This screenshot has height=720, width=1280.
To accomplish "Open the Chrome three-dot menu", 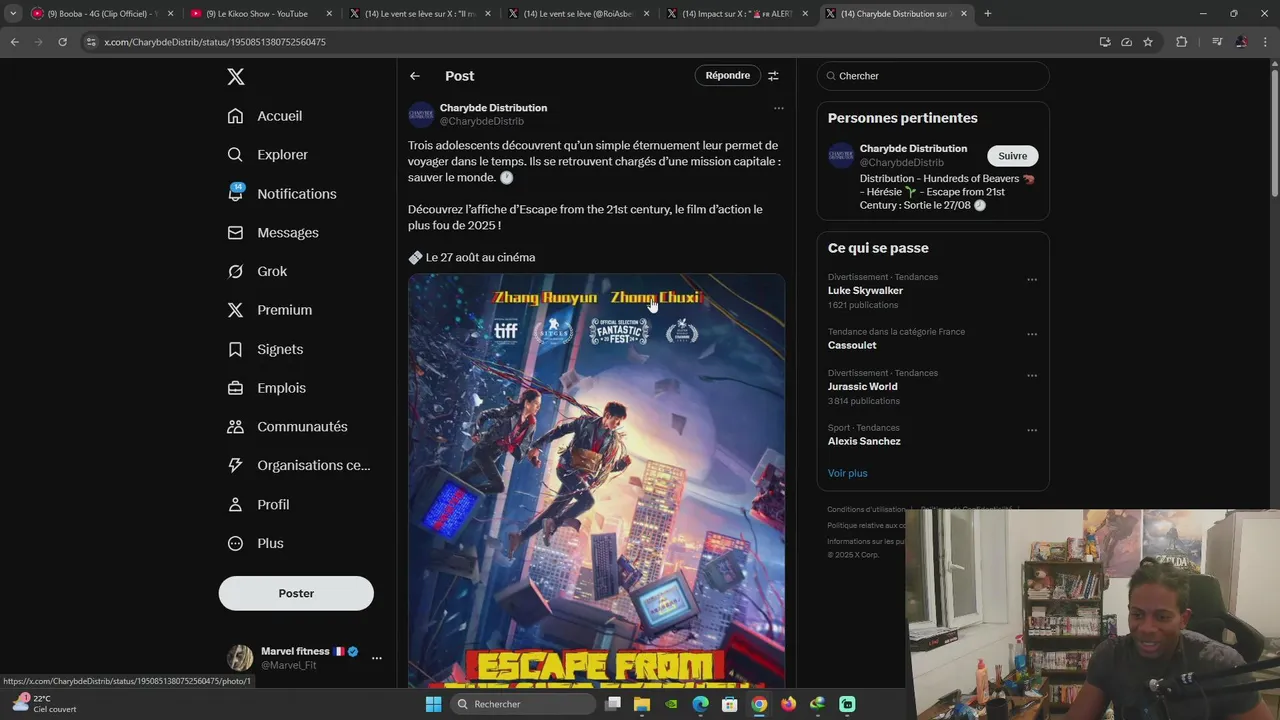I will [x=1265, y=42].
